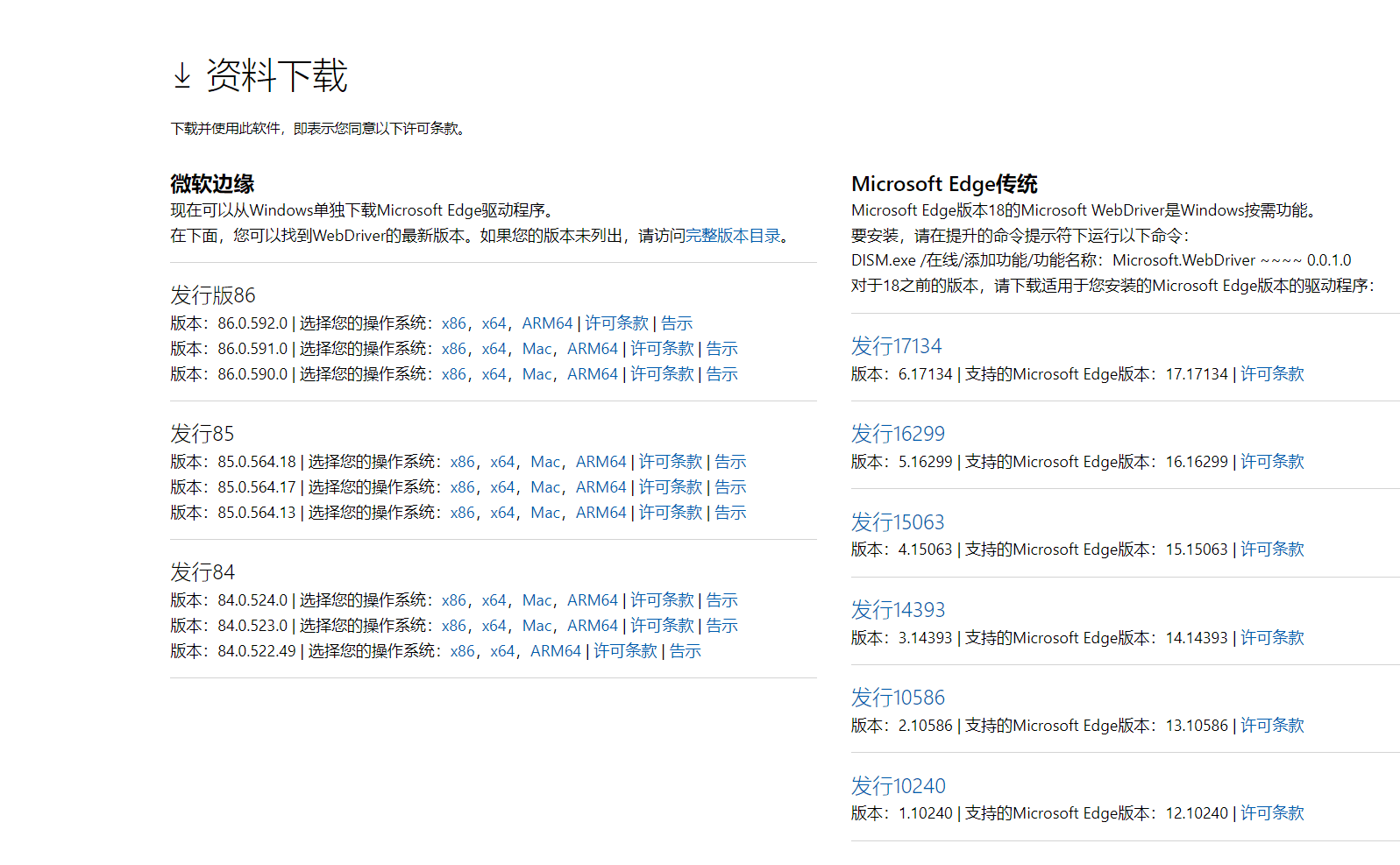Select the Microsoft Edge传统 heading

click(944, 184)
